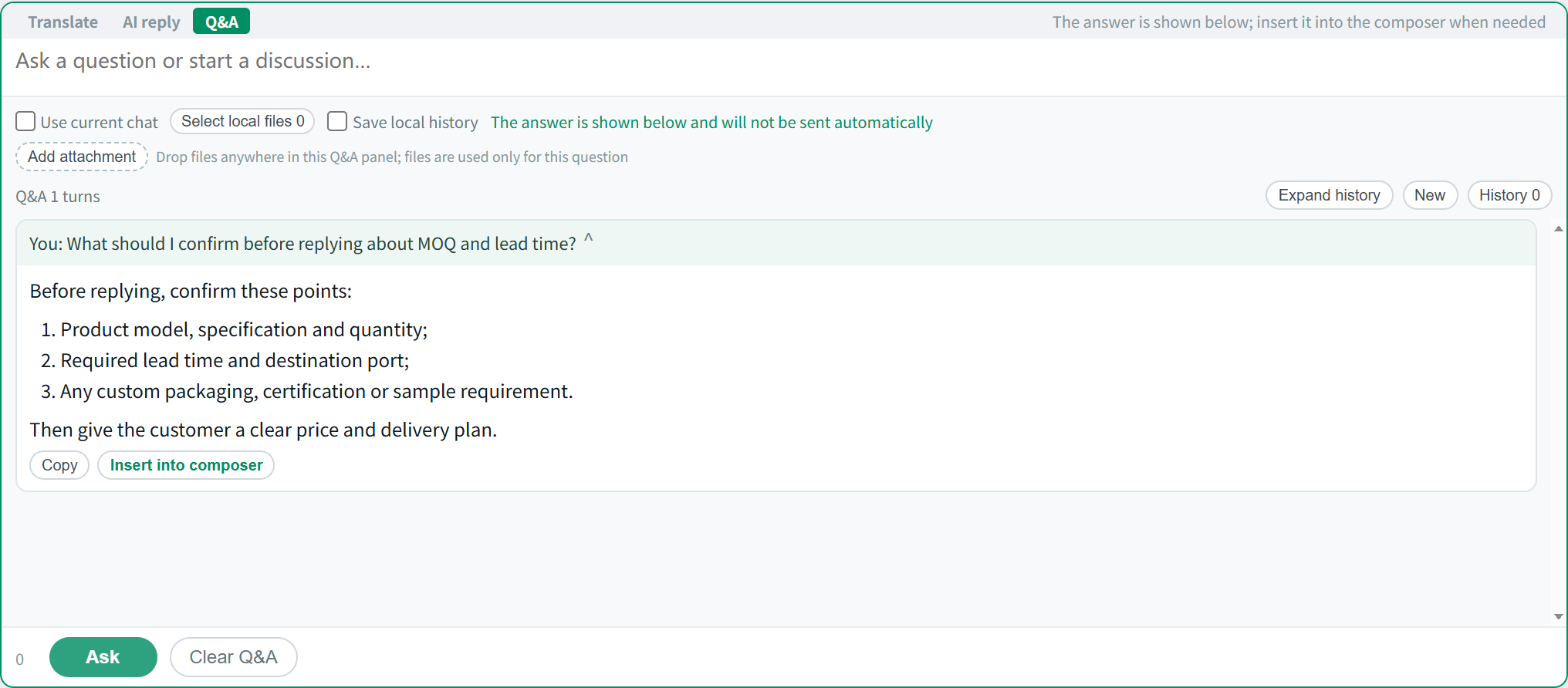
Task: Click the line about custom packaging and certification
Action: [316, 391]
